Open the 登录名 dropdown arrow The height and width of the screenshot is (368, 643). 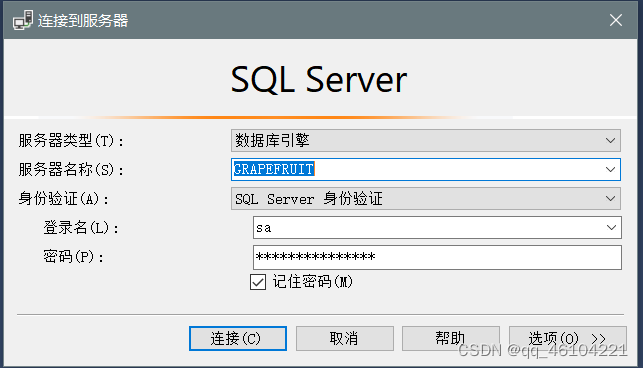tap(611, 228)
